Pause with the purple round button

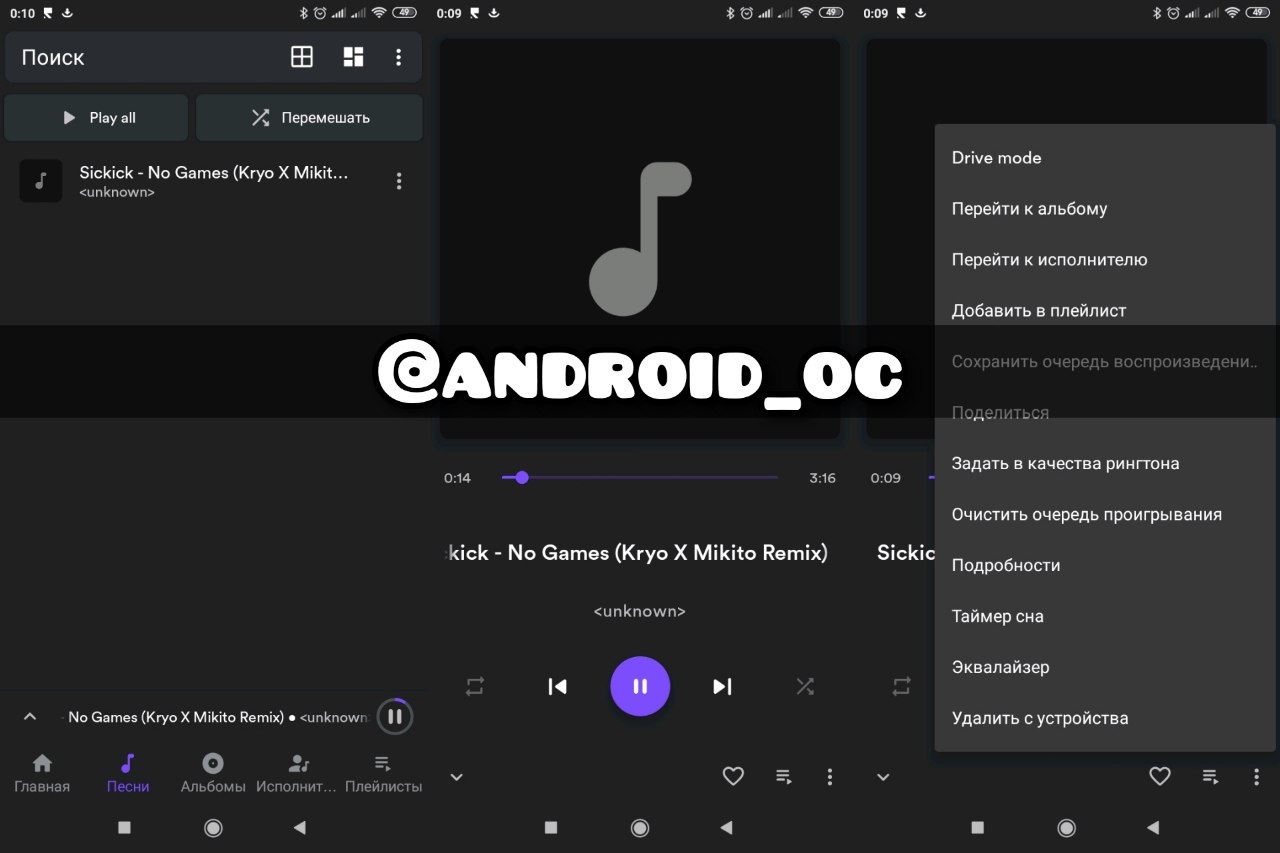(640, 686)
